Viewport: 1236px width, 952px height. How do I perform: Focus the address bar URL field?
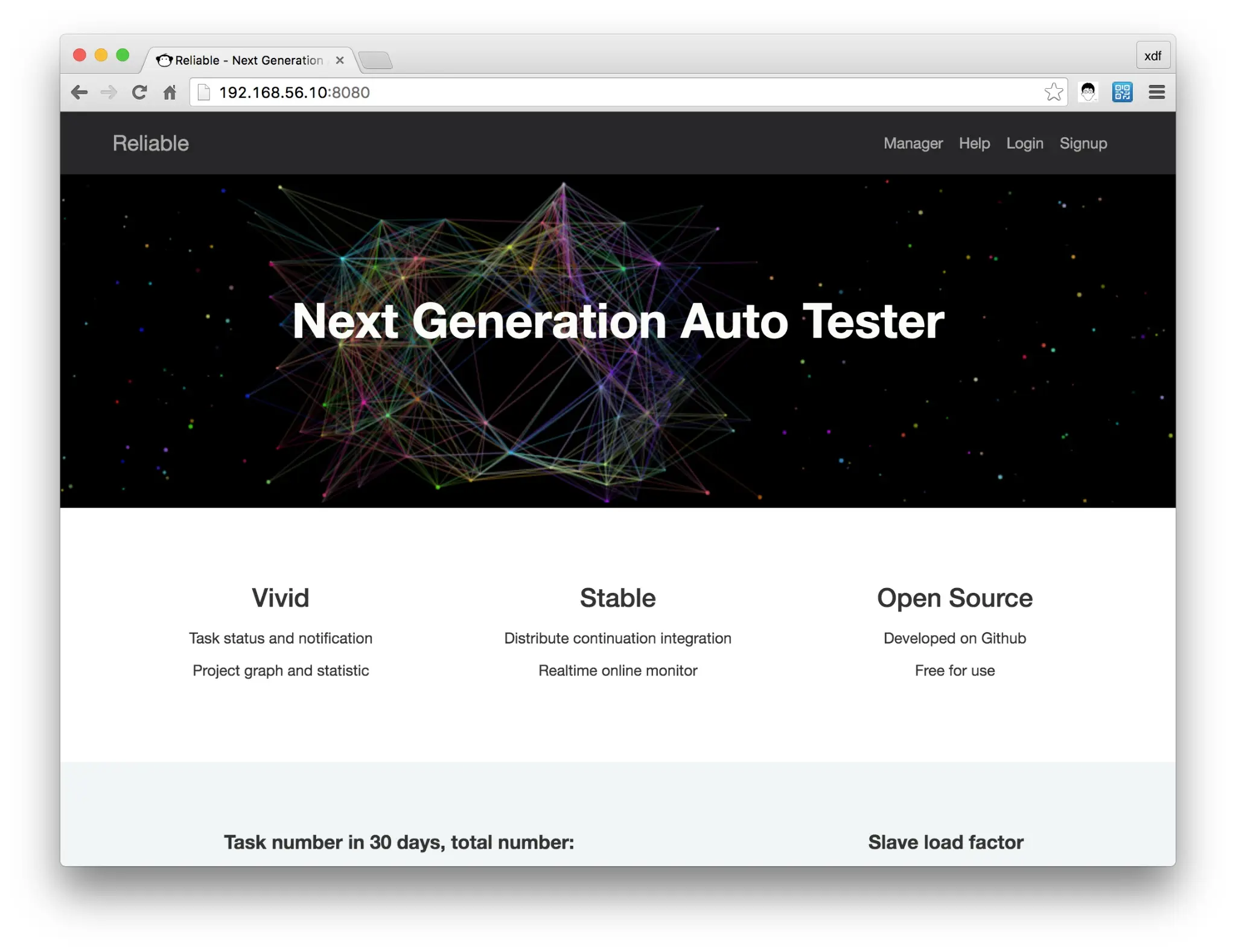pos(604,92)
